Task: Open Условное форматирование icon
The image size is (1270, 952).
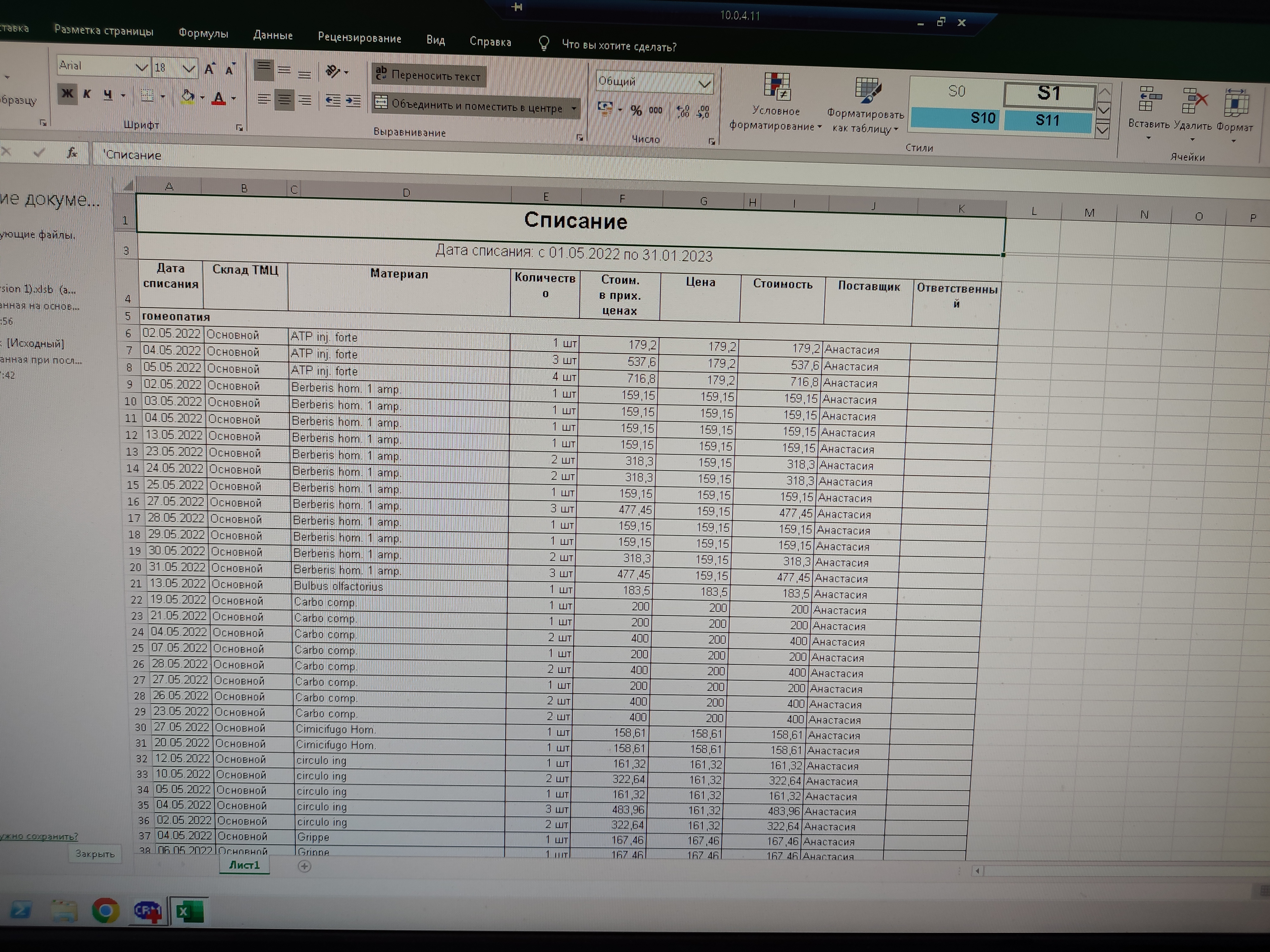Action: click(776, 87)
